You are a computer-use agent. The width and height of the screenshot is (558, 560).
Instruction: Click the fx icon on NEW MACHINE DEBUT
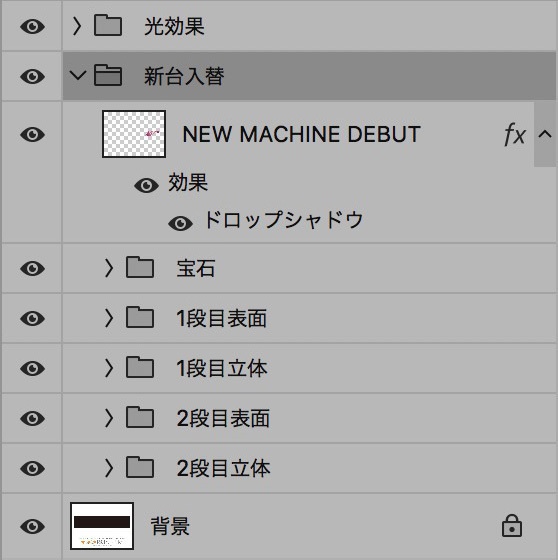pyautogui.click(x=515, y=134)
